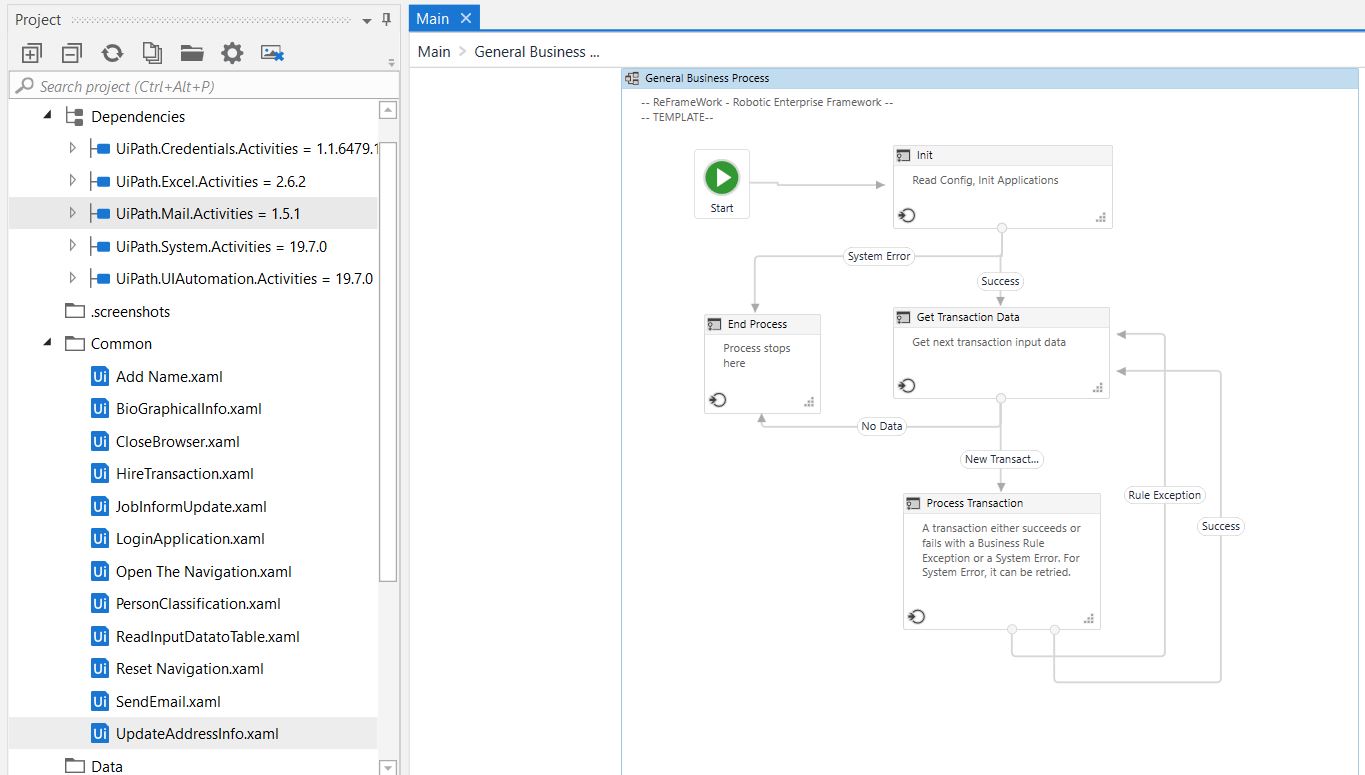Screen dimensions: 1365x775
Task: Select UpdateAddressInfo.xaml file
Action: click(197, 733)
